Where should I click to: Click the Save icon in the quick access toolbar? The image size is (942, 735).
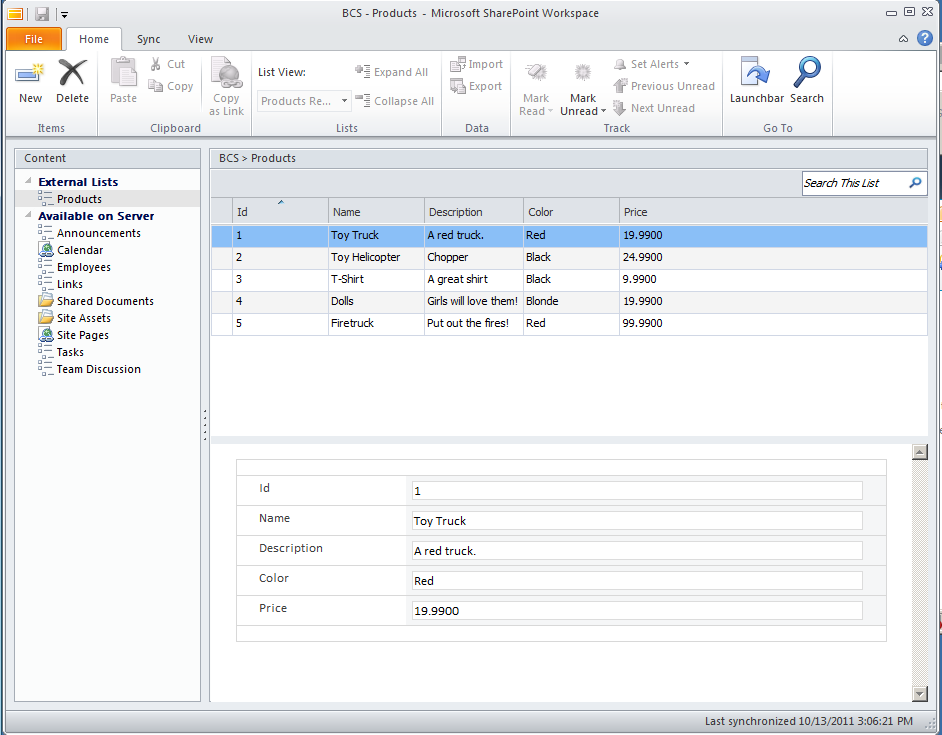click(x=41, y=13)
